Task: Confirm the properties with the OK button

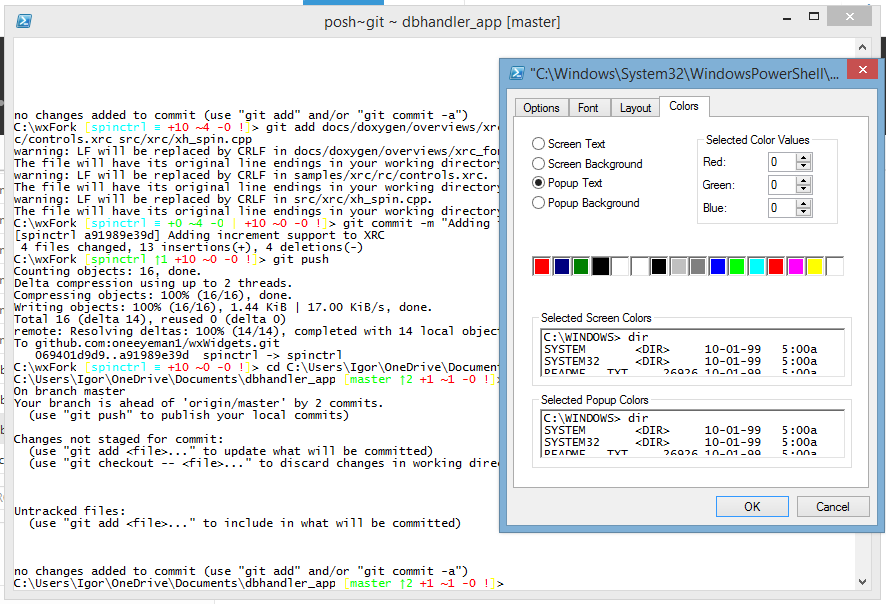Action: tap(752, 506)
